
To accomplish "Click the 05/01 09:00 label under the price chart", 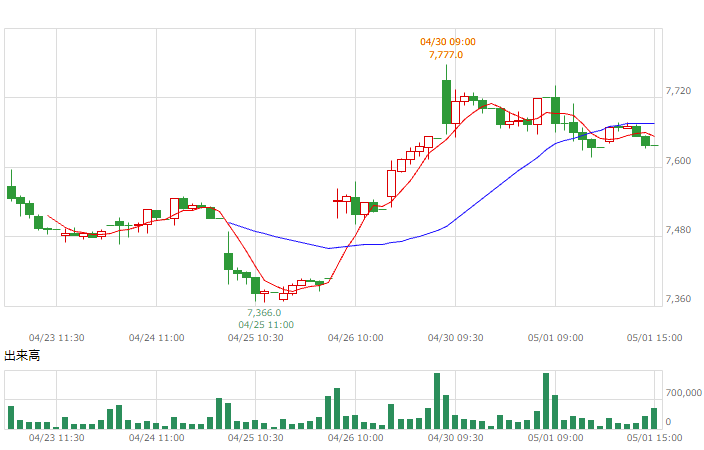I will 555,338.
